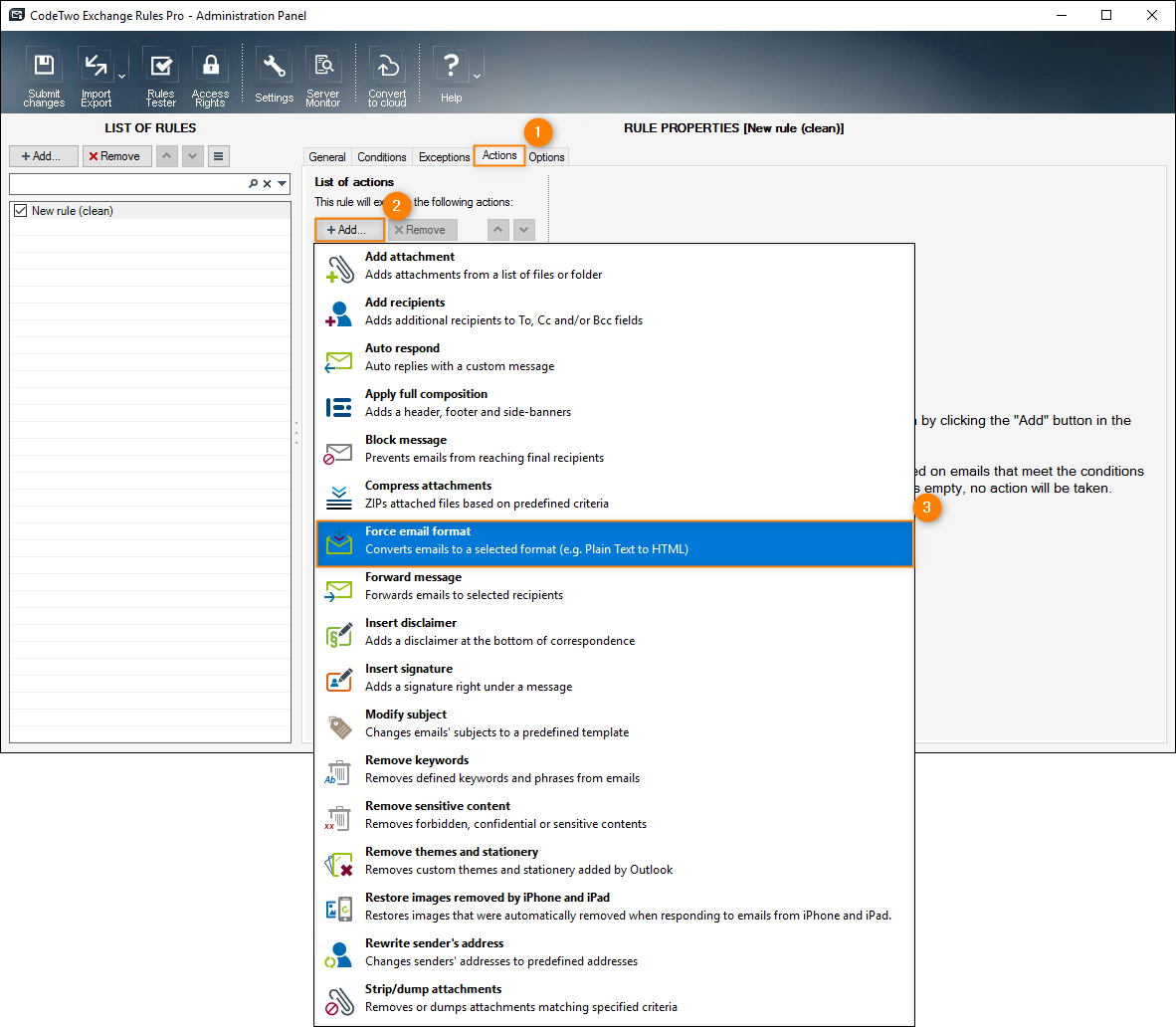Viewport: 1176px width, 1027px height.
Task: Switch to the Actions tab
Action: (x=499, y=155)
